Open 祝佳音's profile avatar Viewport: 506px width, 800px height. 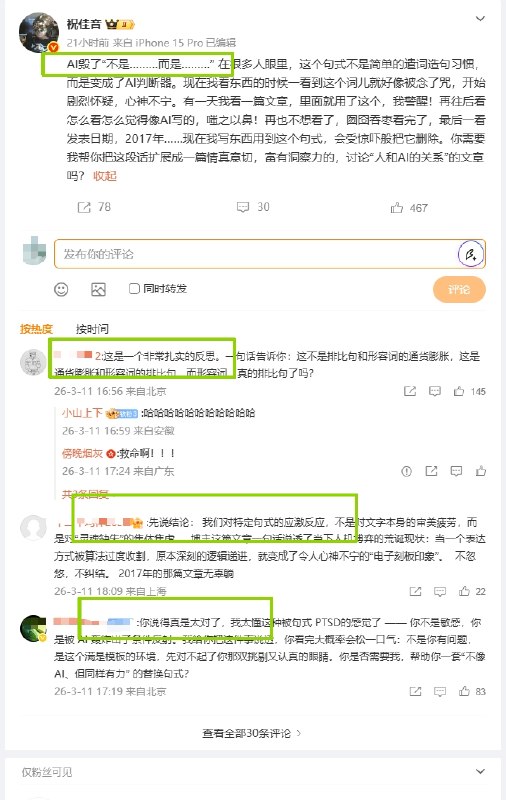click(39, 32)
